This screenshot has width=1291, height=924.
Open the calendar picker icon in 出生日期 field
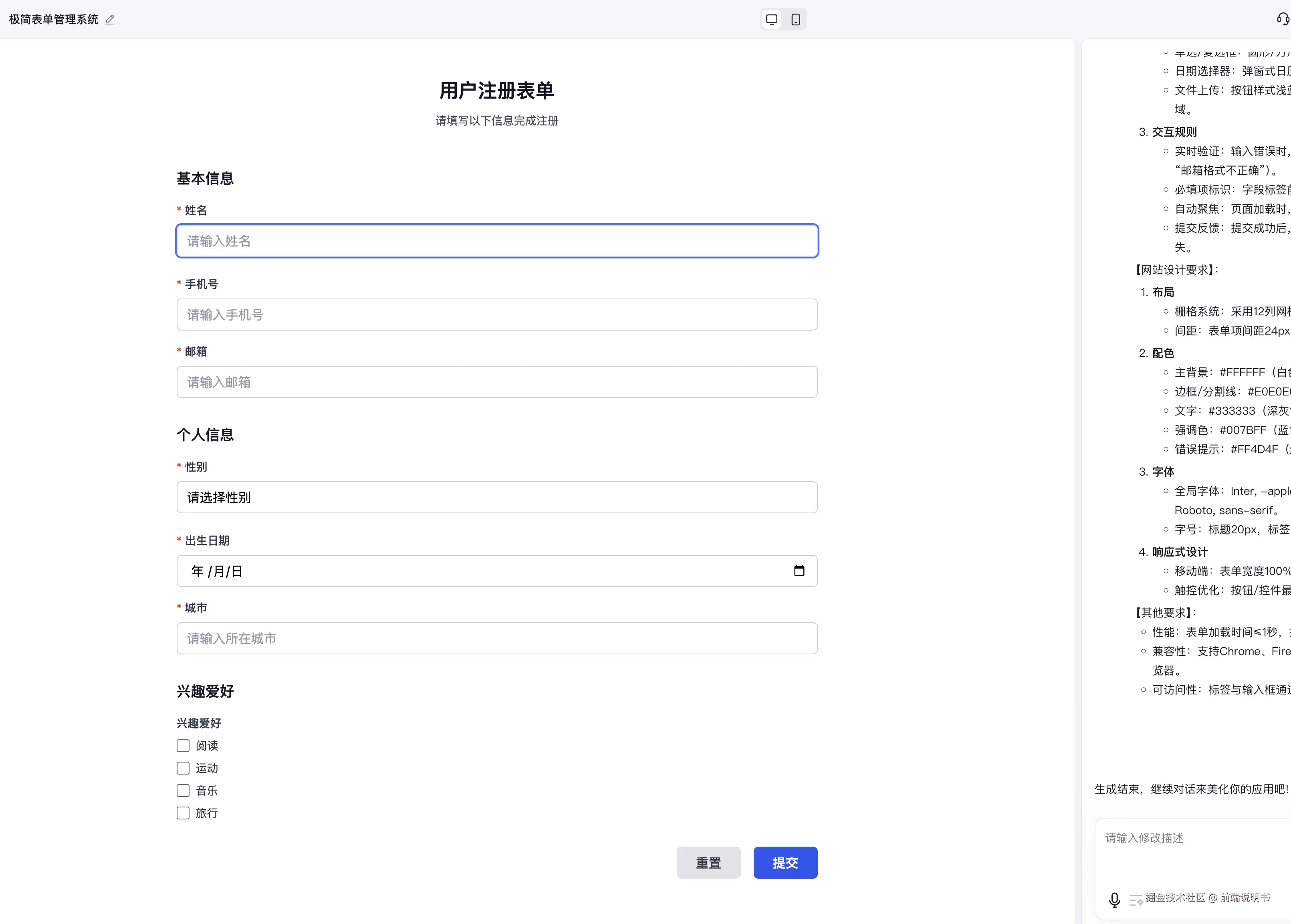coord(799,571)
